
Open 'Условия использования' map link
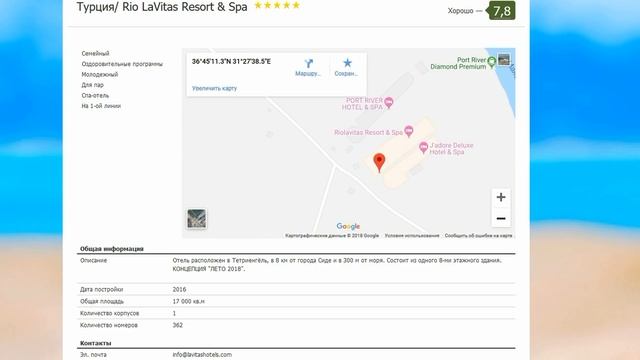tap(412, 236)
